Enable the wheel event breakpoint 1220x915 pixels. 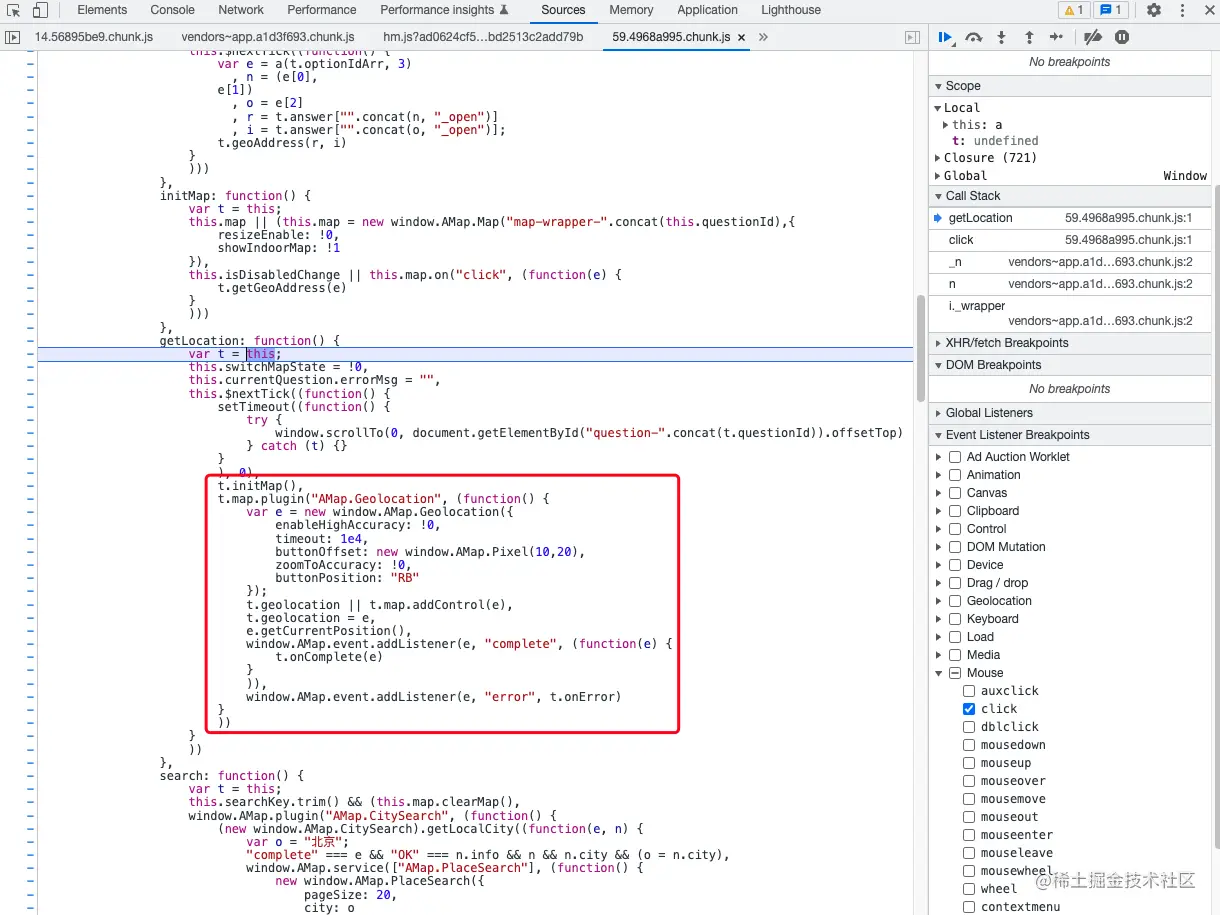tap(968, 889)
